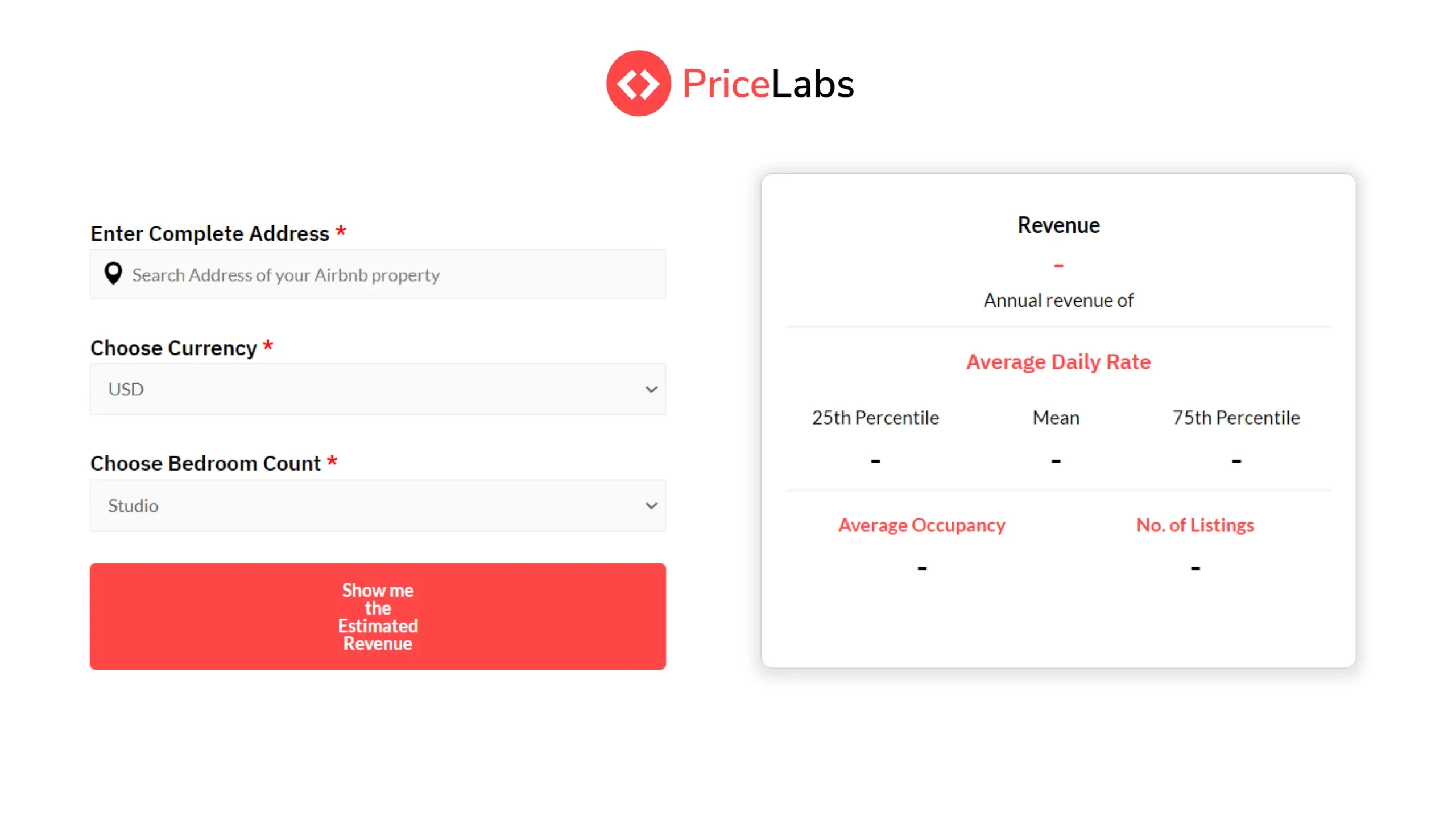This screenshot has height=820, width=1456.
Task: Click the Enter Complete Address label
Action: point(210,233)
